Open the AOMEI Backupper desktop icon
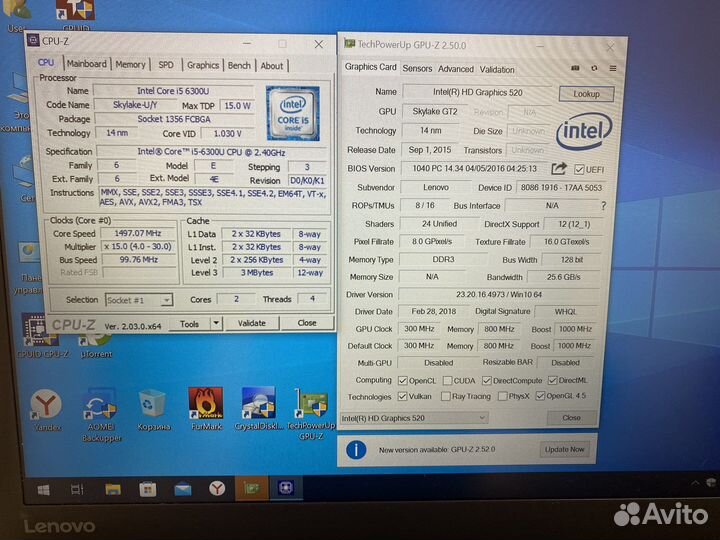Viewport: 720px width, 540px height. click(x=101, y=415)
